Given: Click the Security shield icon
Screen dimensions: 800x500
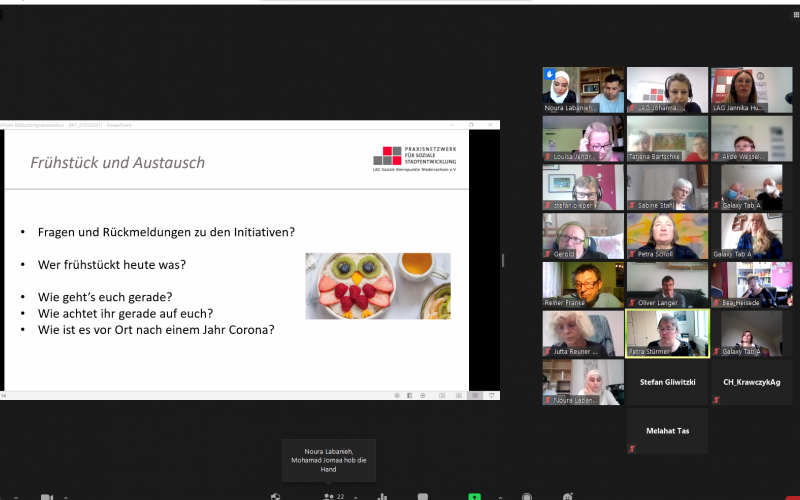Looking at the screenshot, I should coord(276,496).
